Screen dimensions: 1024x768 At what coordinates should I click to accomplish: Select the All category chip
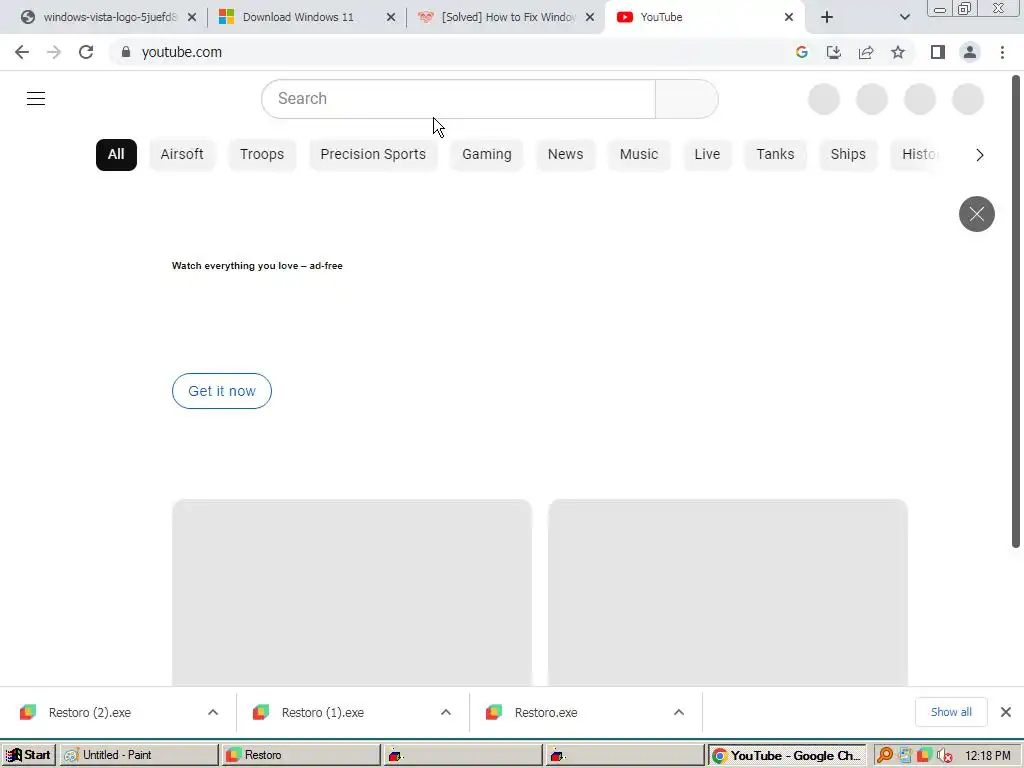(x=116, y=155)
